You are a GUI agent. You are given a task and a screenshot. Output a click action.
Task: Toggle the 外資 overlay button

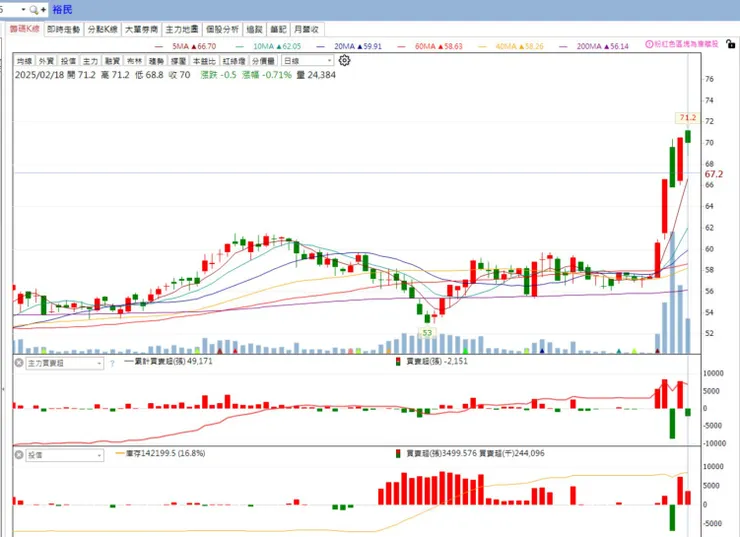pos(46,61)
